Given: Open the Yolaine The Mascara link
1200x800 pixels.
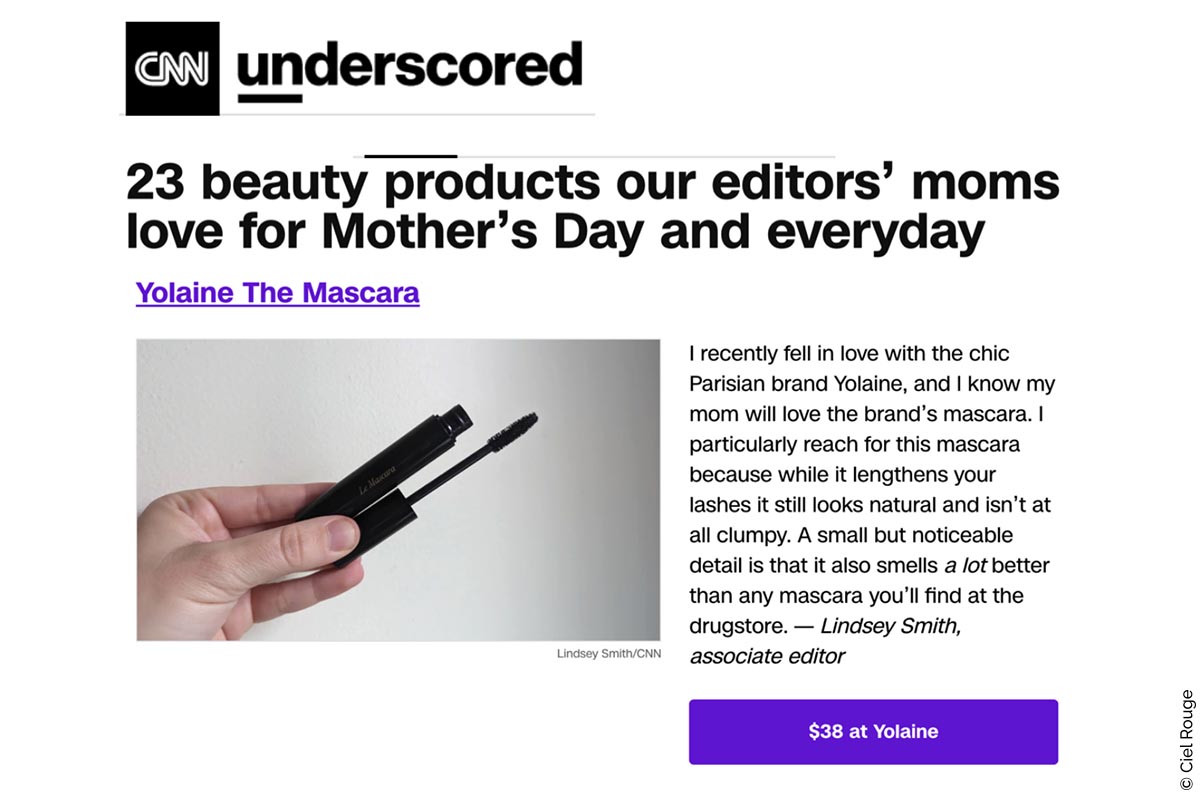Looking at the screenshot, I should pyautogui.click(x=277, y=293).
